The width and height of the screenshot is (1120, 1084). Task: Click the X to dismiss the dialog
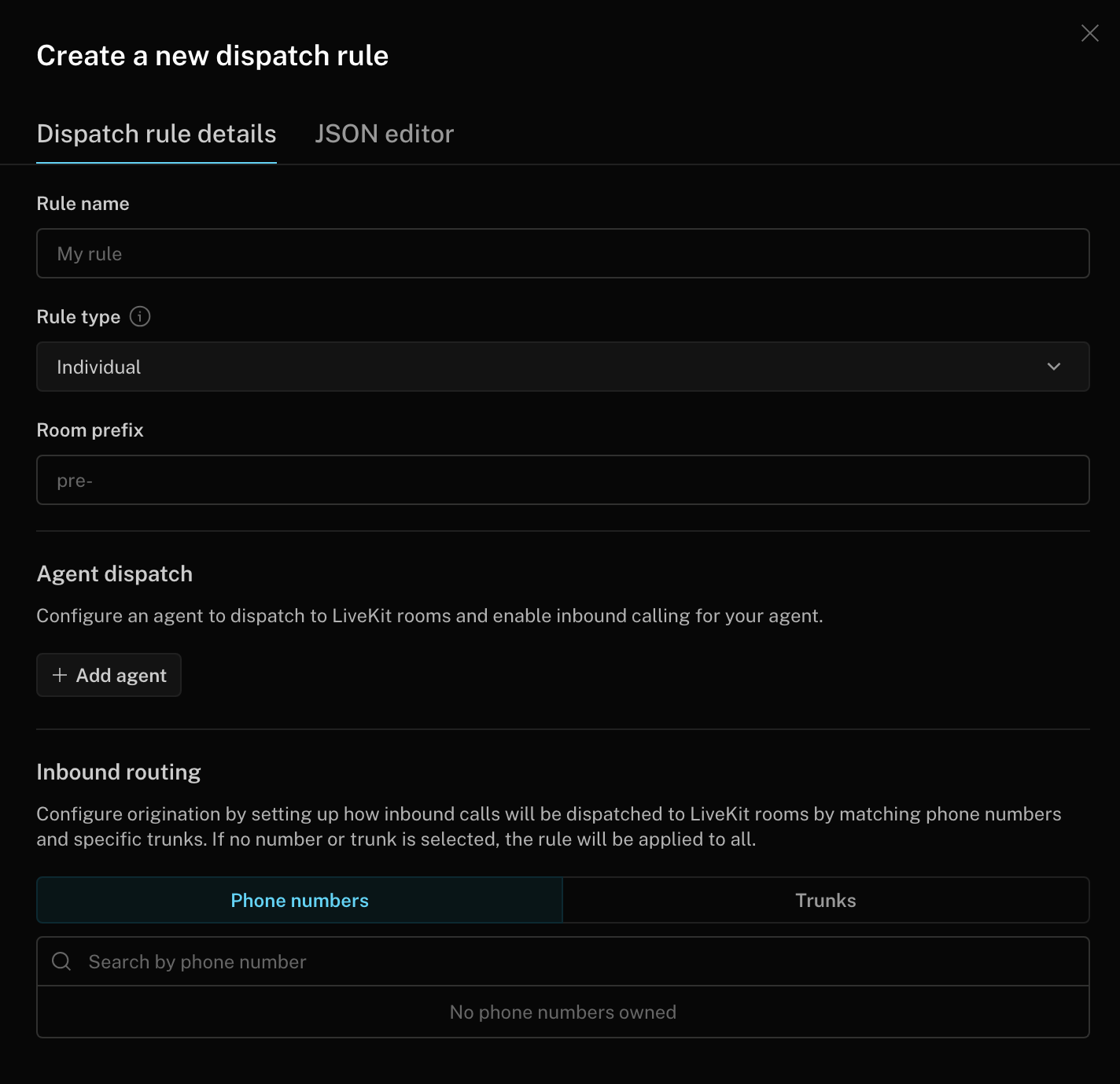[1089, 34]
